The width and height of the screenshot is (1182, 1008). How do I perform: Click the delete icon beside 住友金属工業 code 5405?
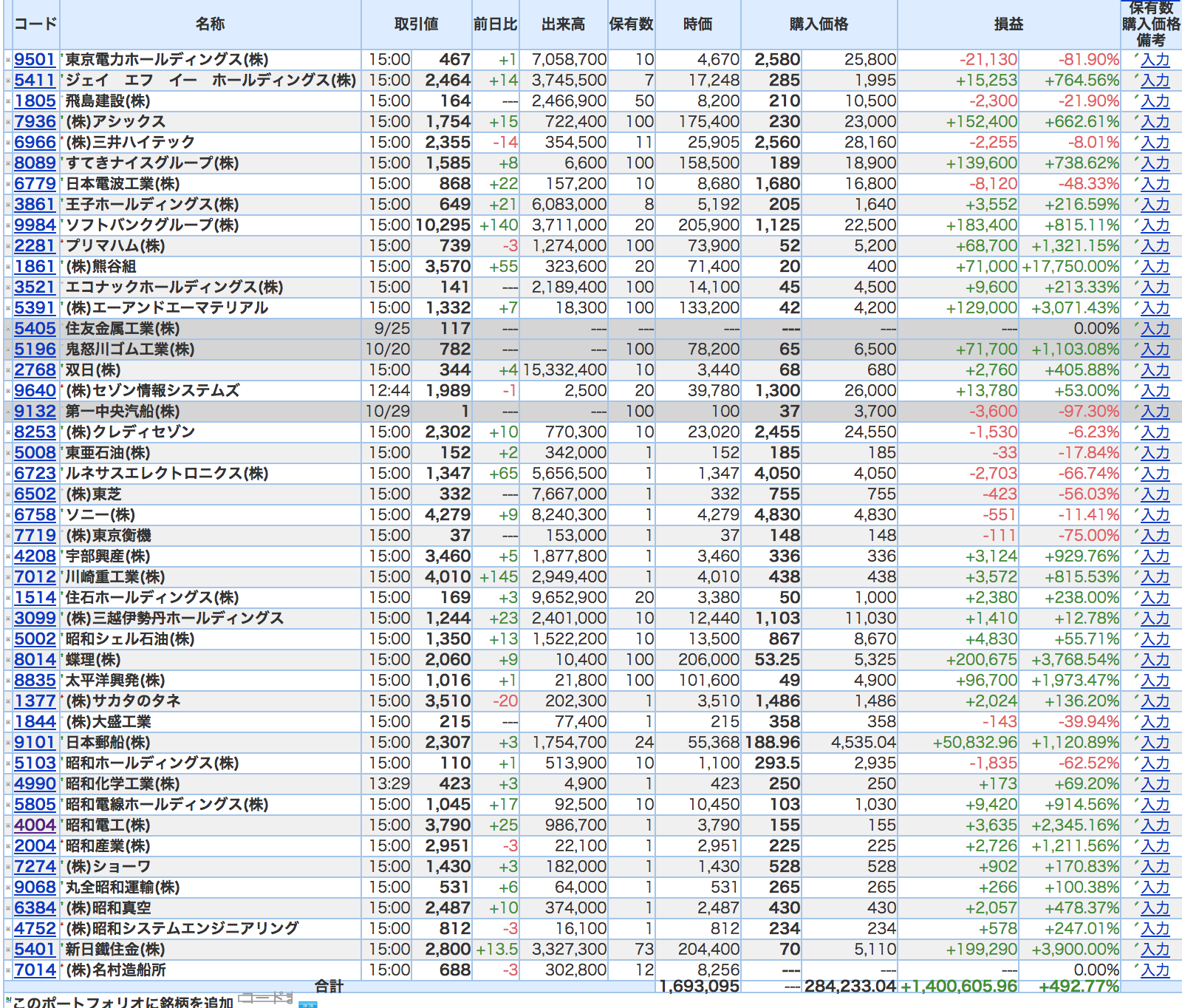pyautogui.click(x=8, y=329)
